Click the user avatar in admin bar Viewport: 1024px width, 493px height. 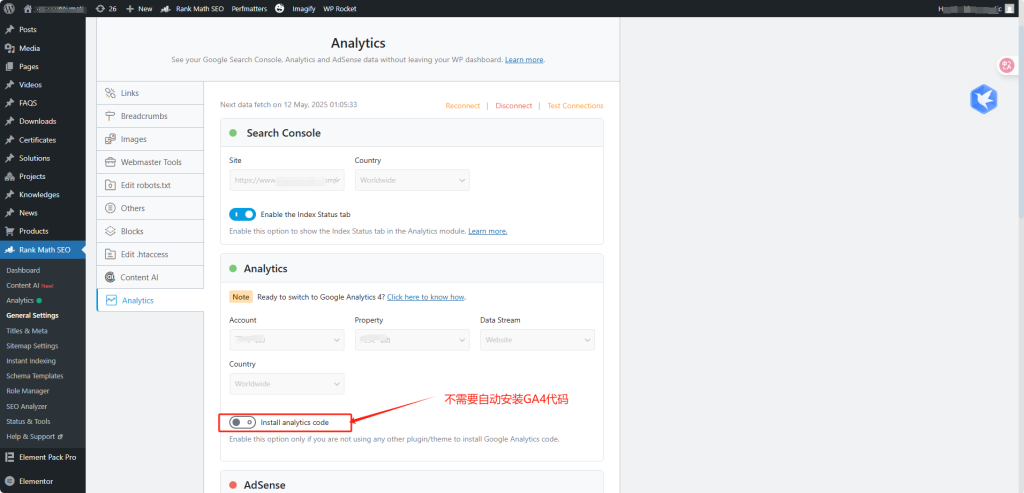1010,9
